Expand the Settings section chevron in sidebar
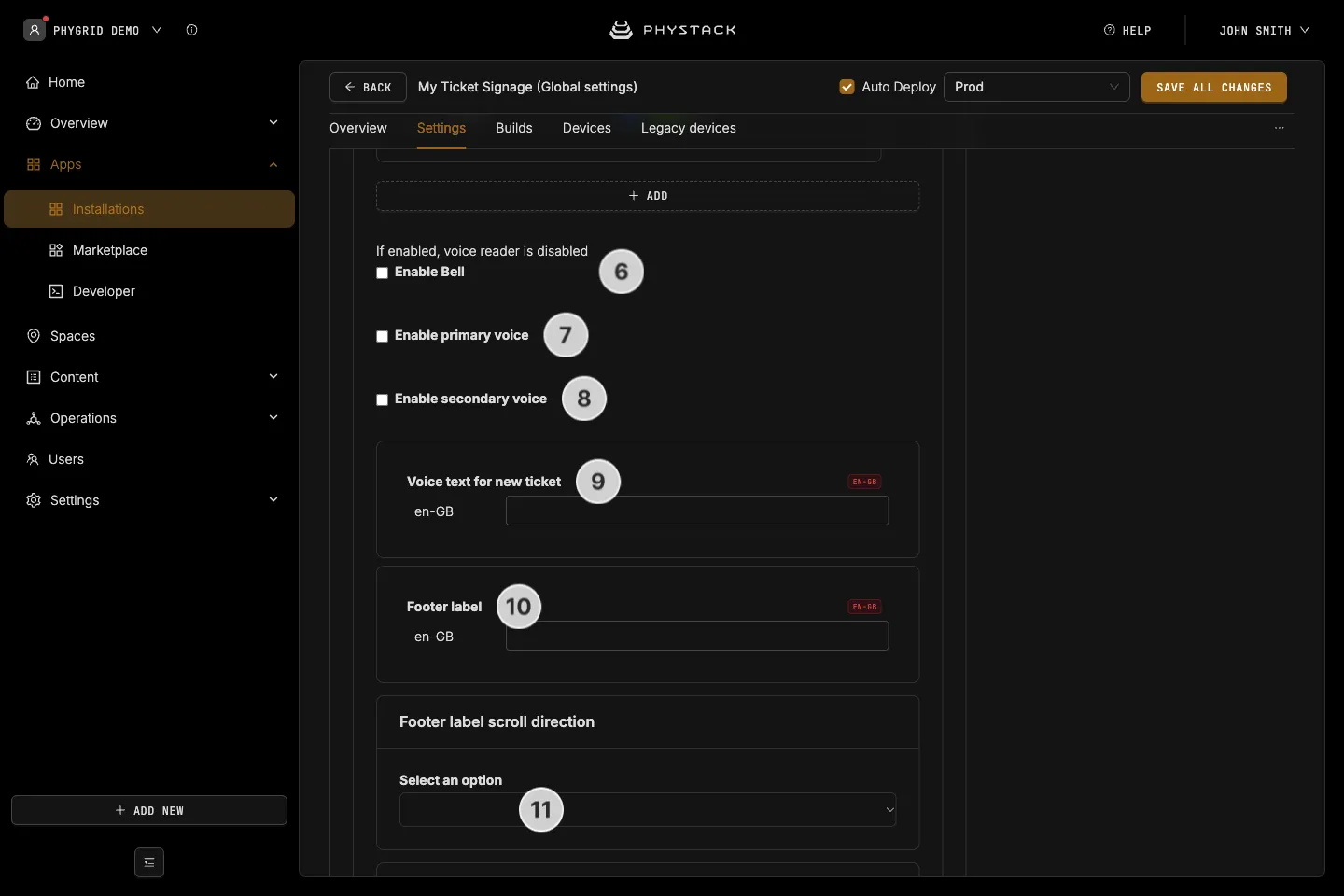The image size is (1344, 896). (x=273, y=500)
